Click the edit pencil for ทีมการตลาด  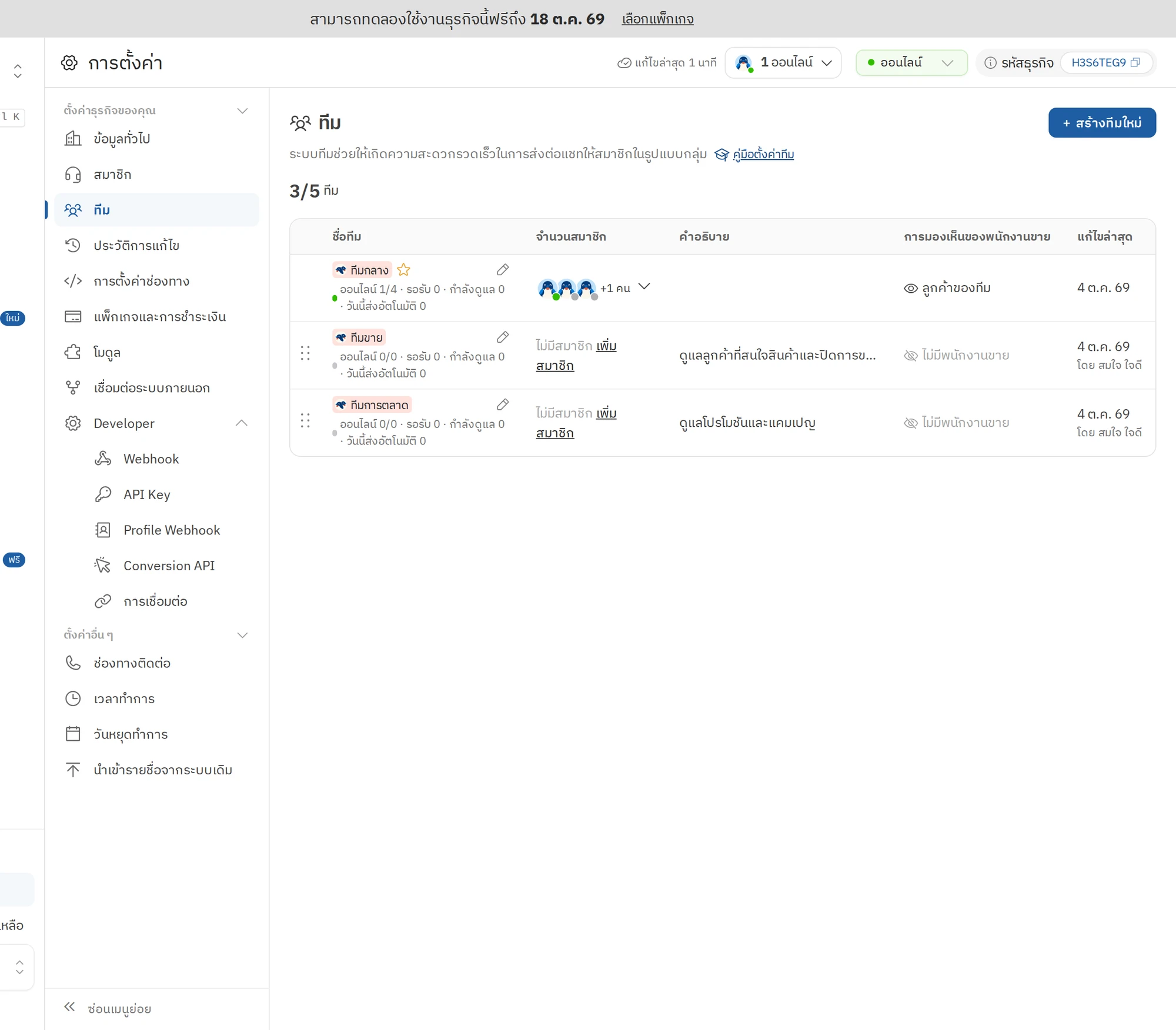(503, 405)
